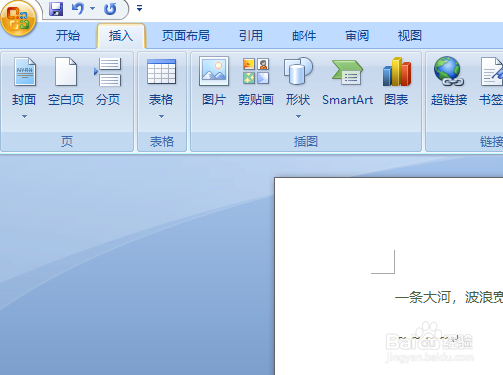Redo the last action
The height and width of the screenshot is (375, 503).
(x=110, y=9)
